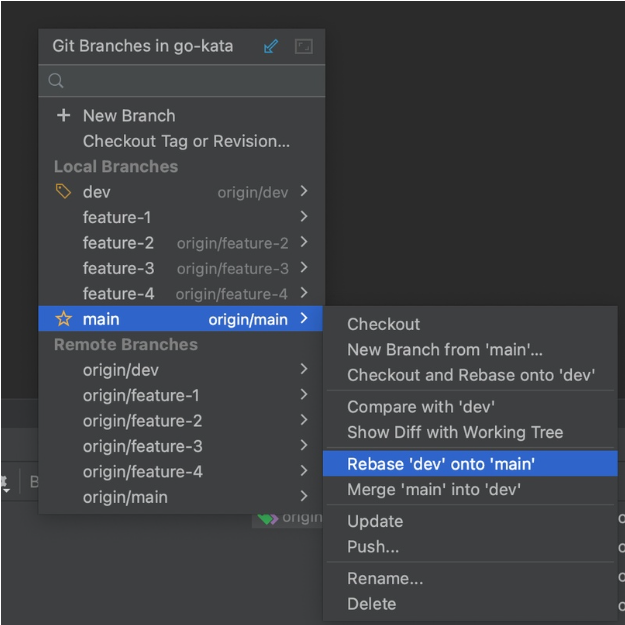Click the magnifier search icon
Viewport: 625px width, 625px height.
(x=57, y=81)
